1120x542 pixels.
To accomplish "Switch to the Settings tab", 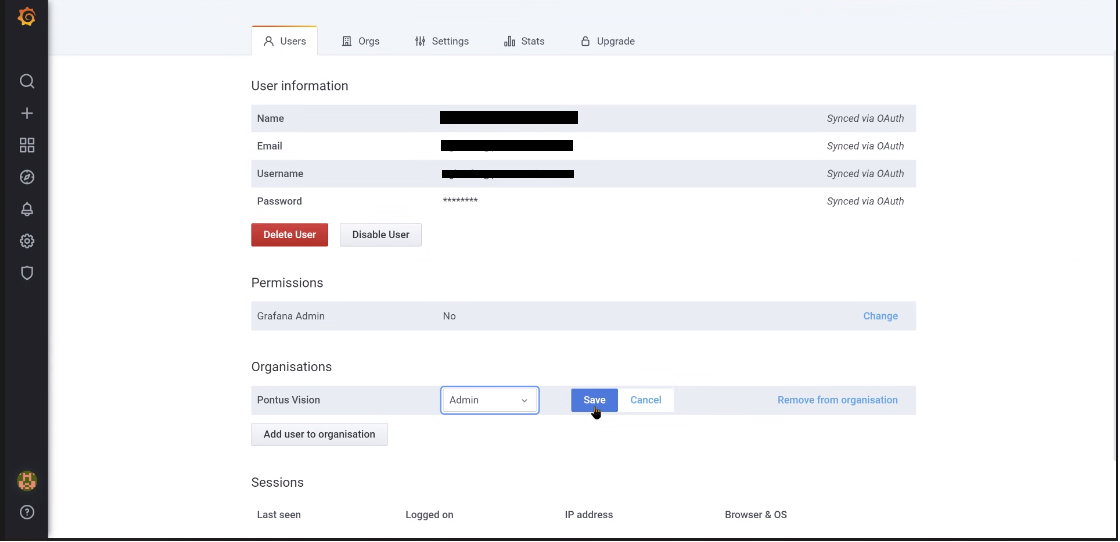I will click(x=442, y=41).
